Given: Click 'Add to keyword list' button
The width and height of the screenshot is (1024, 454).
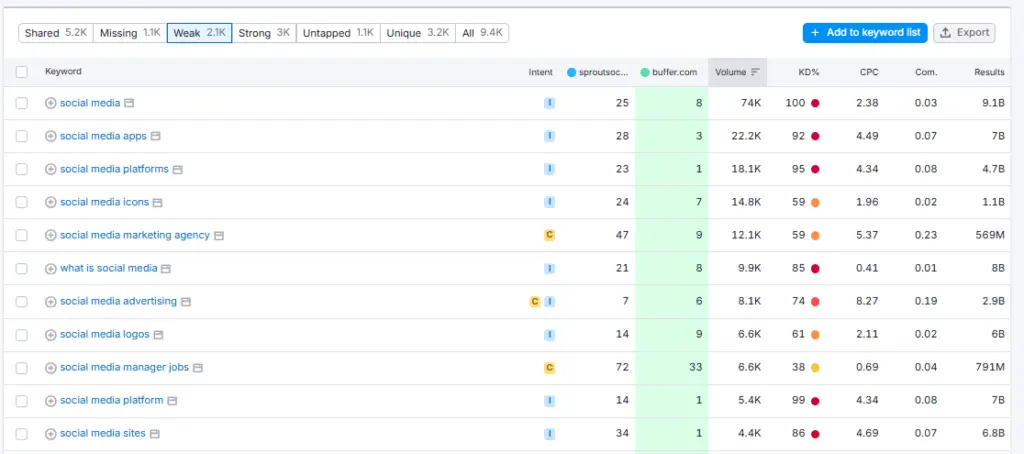Looking at the screenshot, I should coord(864,33).
